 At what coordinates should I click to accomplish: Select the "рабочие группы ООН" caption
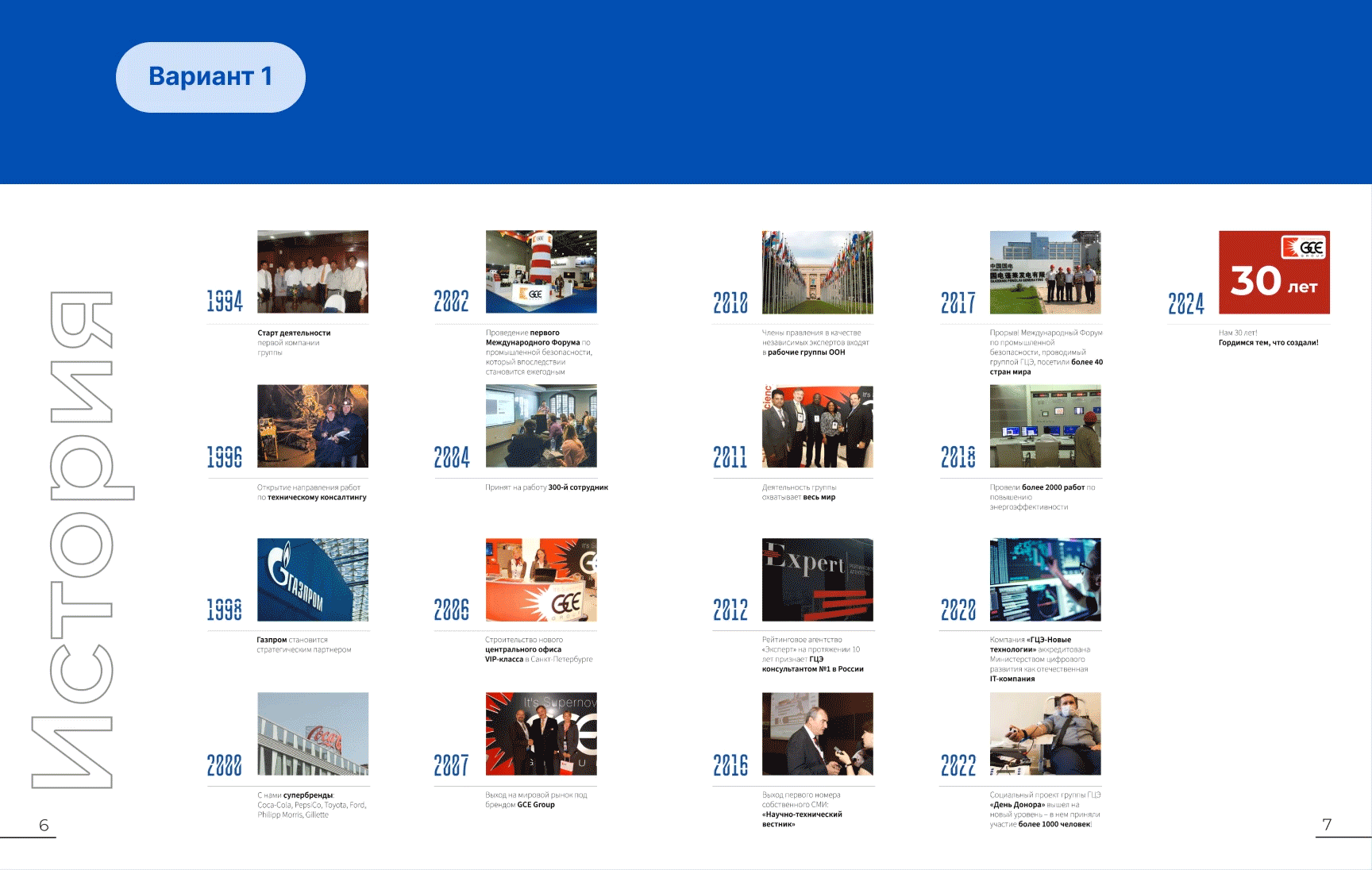pos(815,343)
